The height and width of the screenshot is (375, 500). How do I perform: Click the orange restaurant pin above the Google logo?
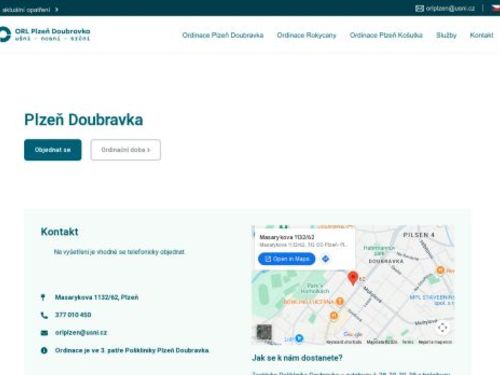pyautogui.click(x=334, y=315)
